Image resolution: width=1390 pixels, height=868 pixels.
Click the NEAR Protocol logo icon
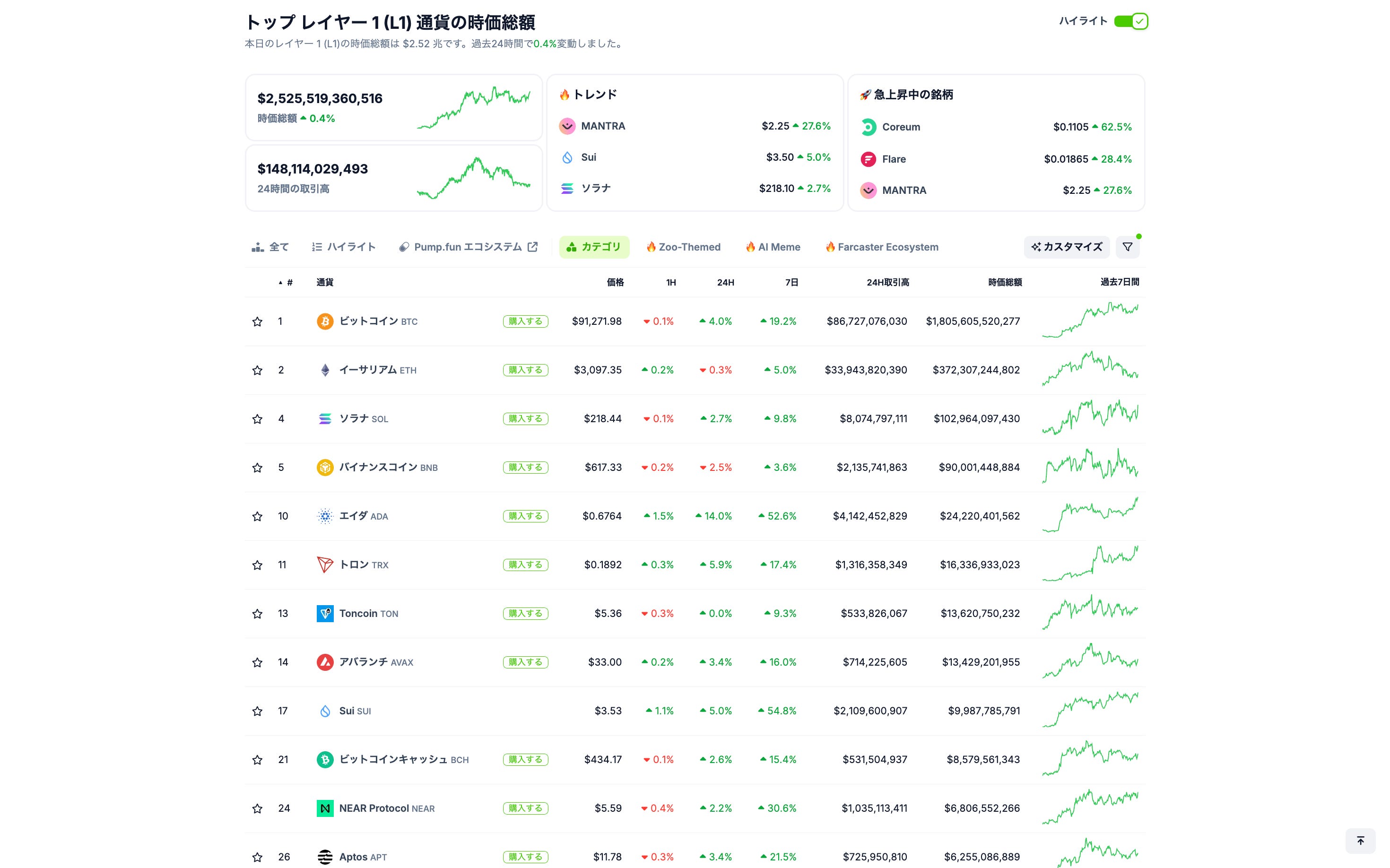[325, 808]
